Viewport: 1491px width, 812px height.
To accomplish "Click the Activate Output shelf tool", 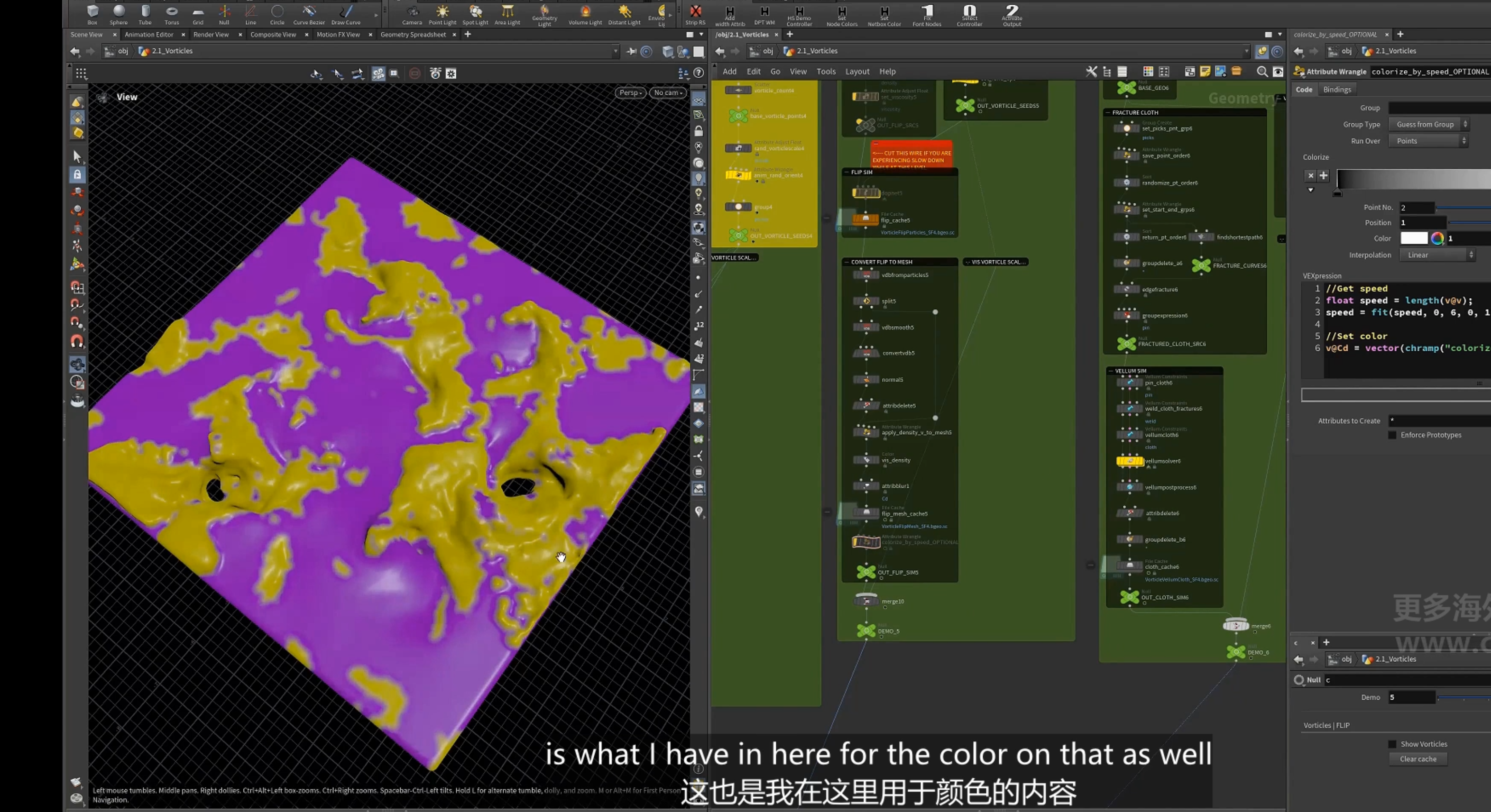I will click(1012, 16).
